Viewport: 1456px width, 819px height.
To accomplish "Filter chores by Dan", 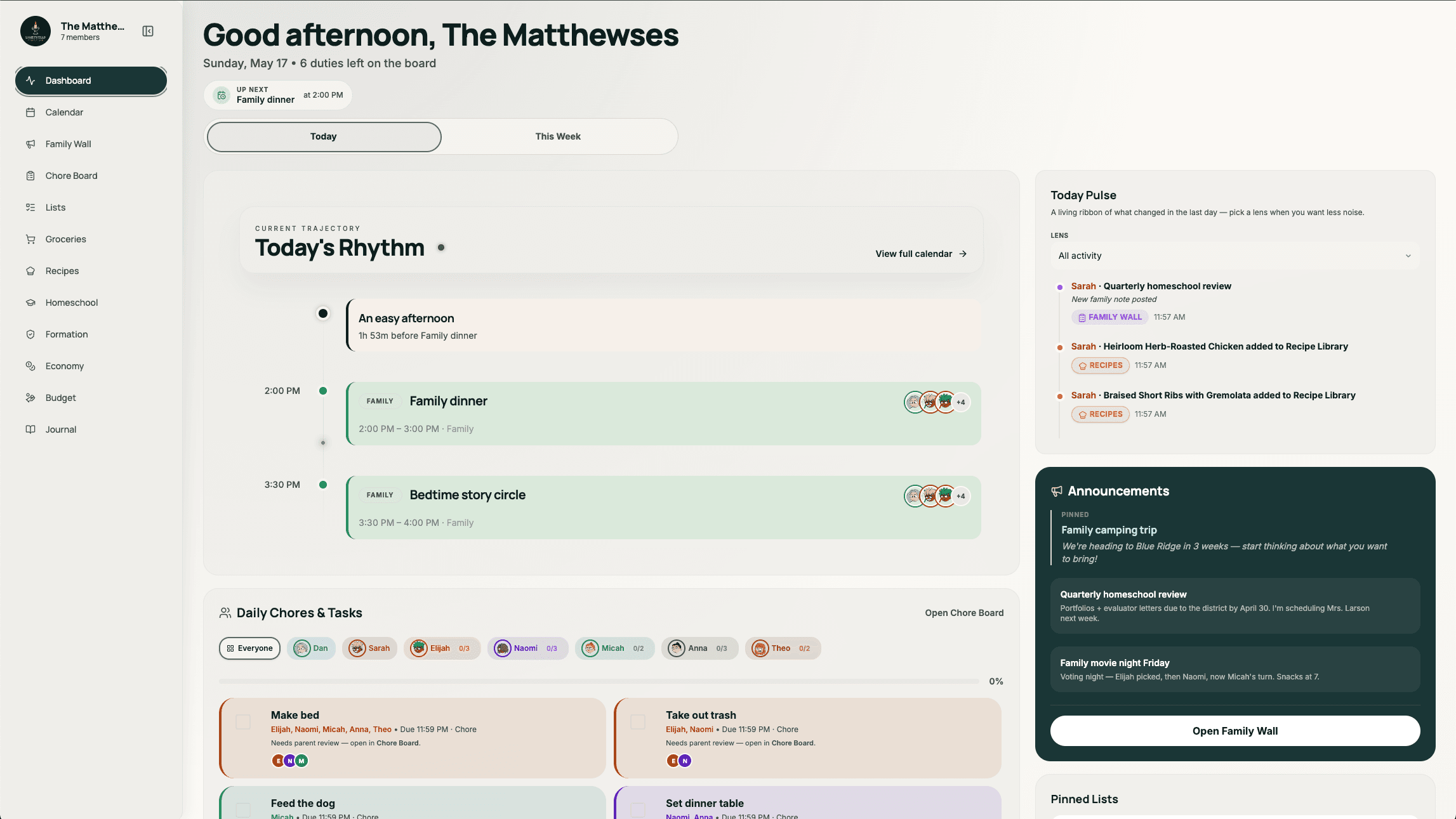I will click(311, 648).
